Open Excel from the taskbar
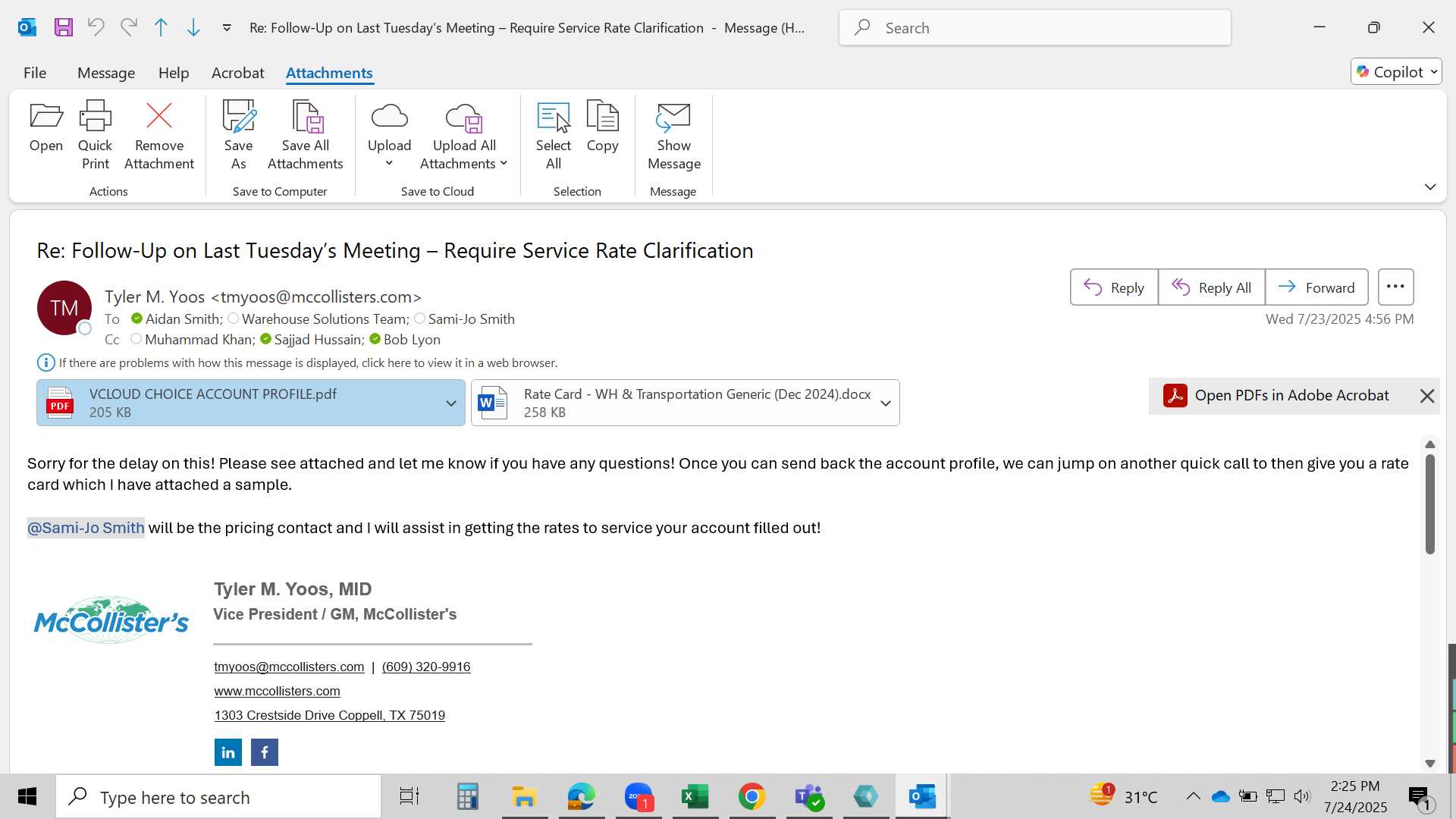Viewport: 1456px width, 819px height. click(695, 797)
